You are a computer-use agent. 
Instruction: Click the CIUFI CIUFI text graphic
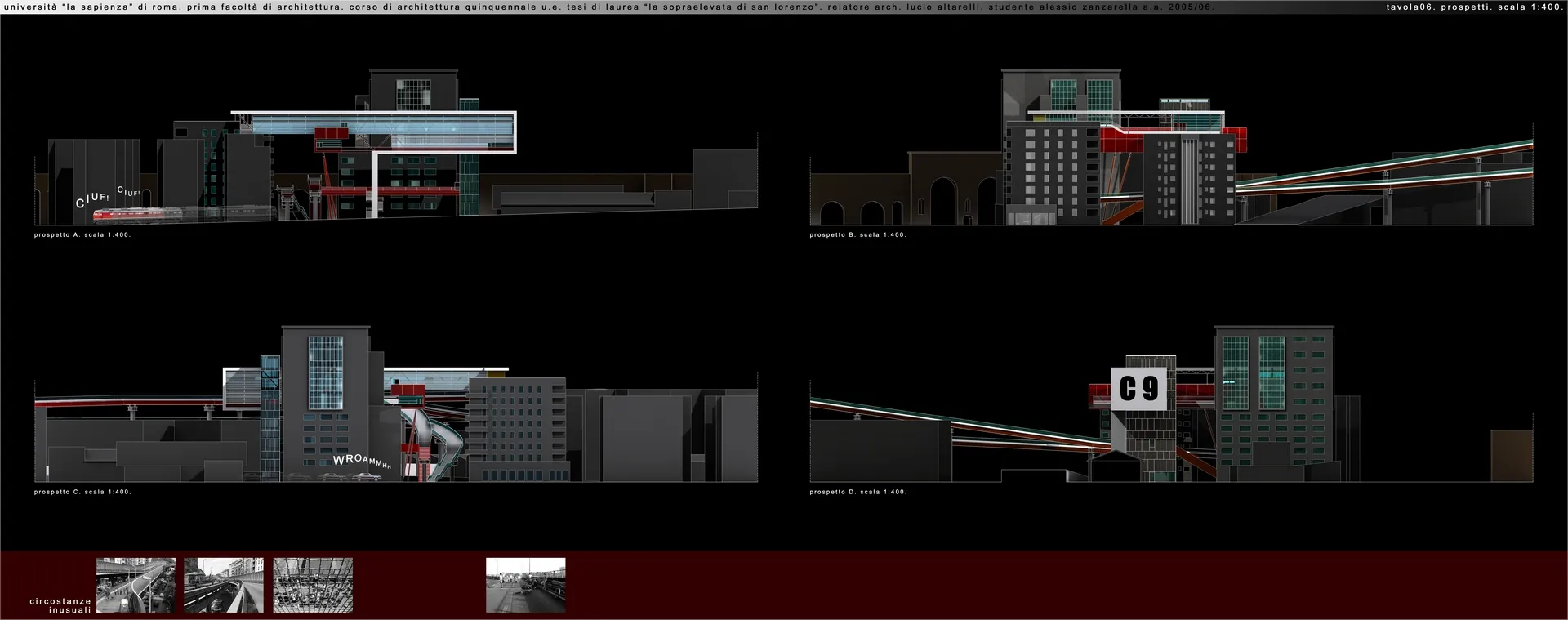tap(106, 197)
